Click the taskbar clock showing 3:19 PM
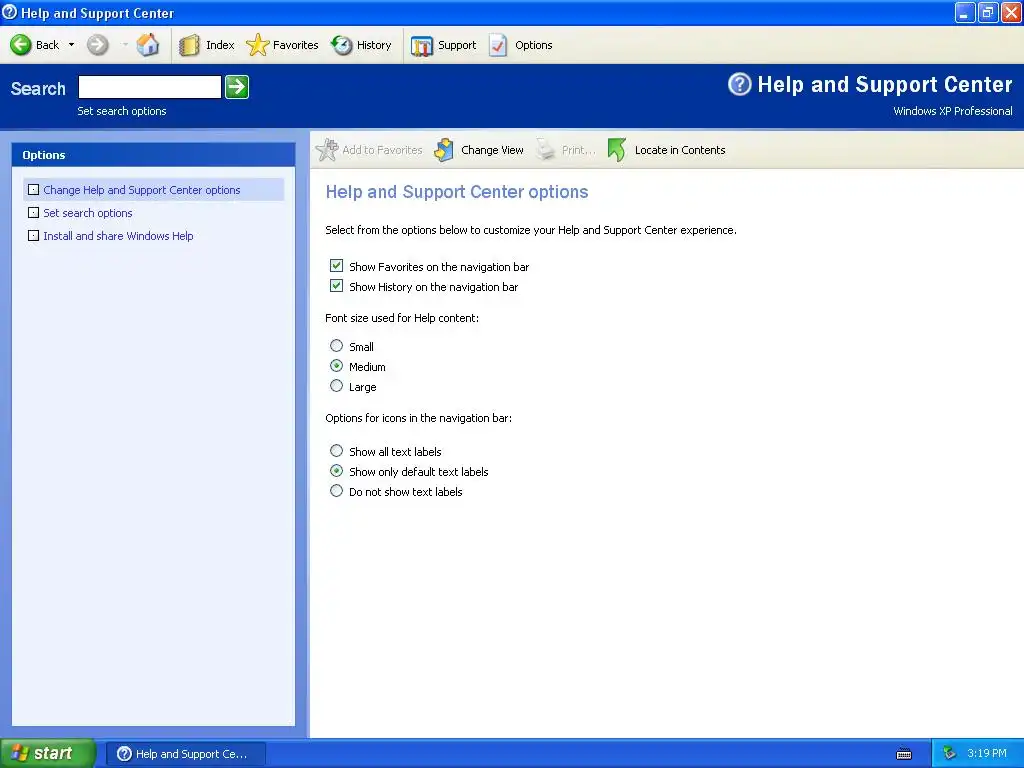 pyautogui.click(x=987, y=754)
